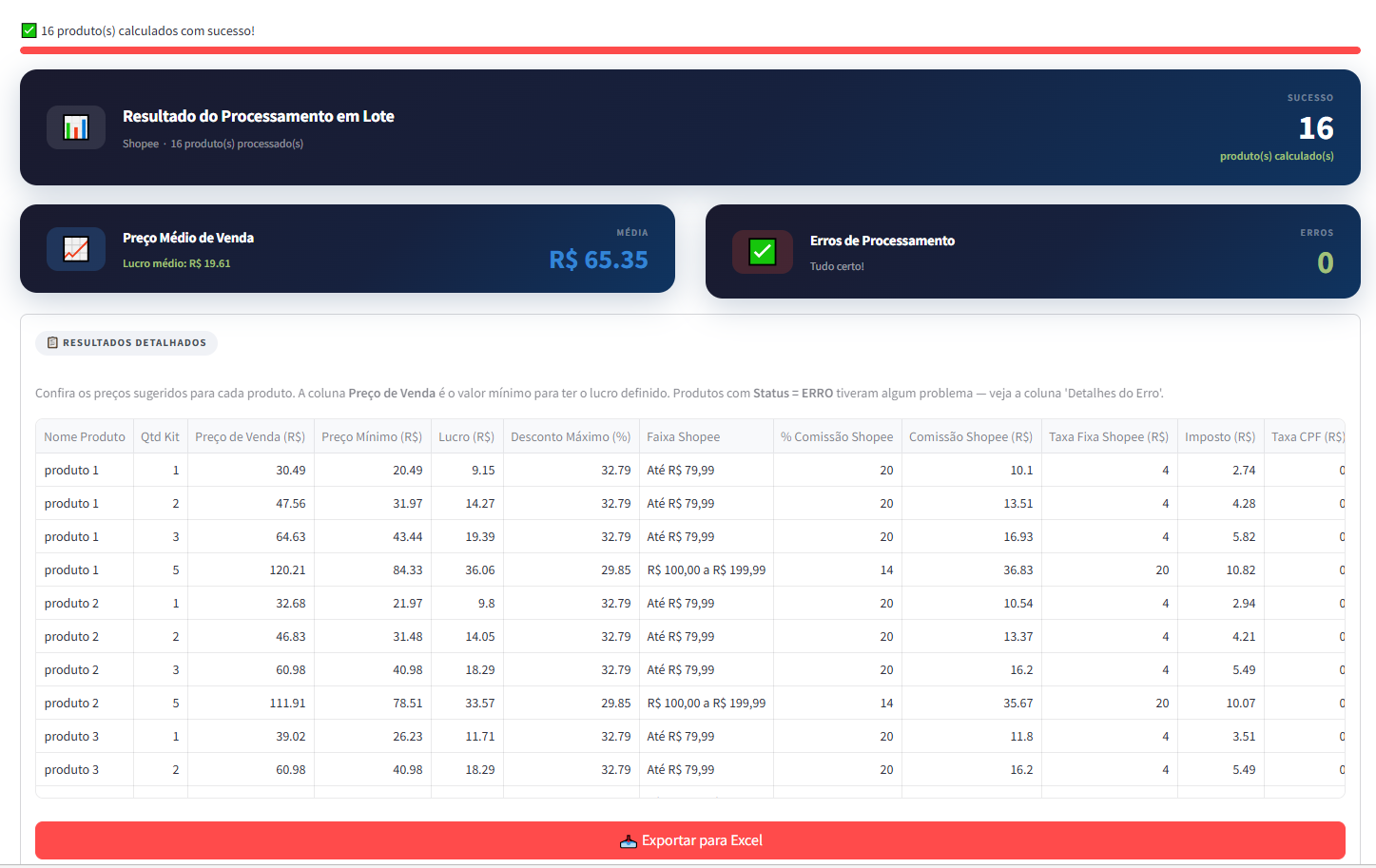Sort table by Preço de Venda (R$) header
The image size is (1376, 868).
pyautogui.click(x=250, y=436)
